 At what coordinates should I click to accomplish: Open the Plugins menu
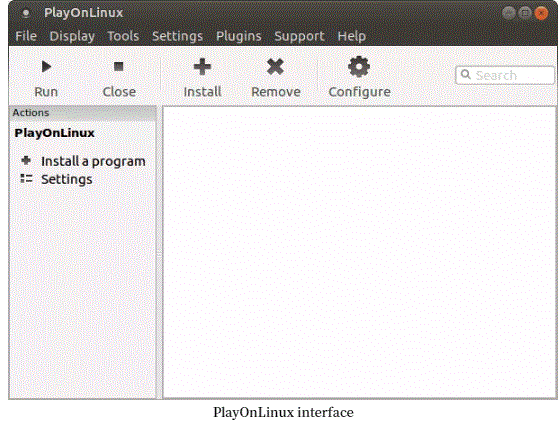(x=239, y=36)
